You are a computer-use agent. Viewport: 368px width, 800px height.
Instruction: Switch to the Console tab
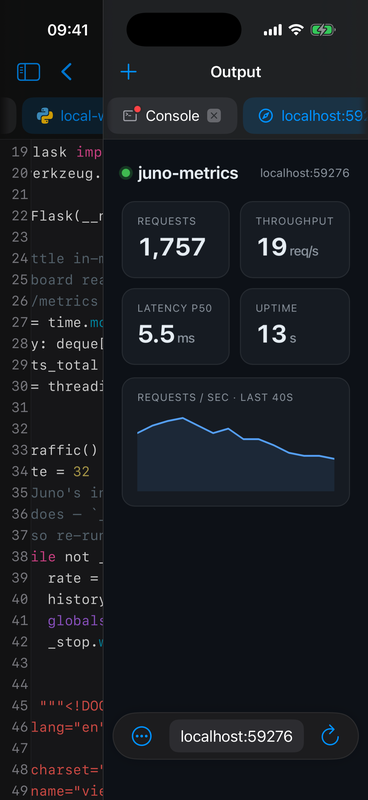tap(173, 116)
